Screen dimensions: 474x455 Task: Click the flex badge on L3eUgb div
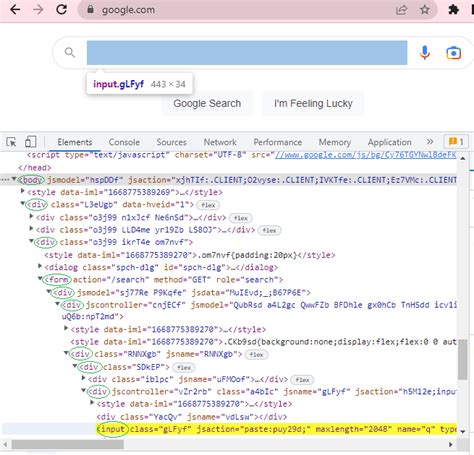pos(208,205)
